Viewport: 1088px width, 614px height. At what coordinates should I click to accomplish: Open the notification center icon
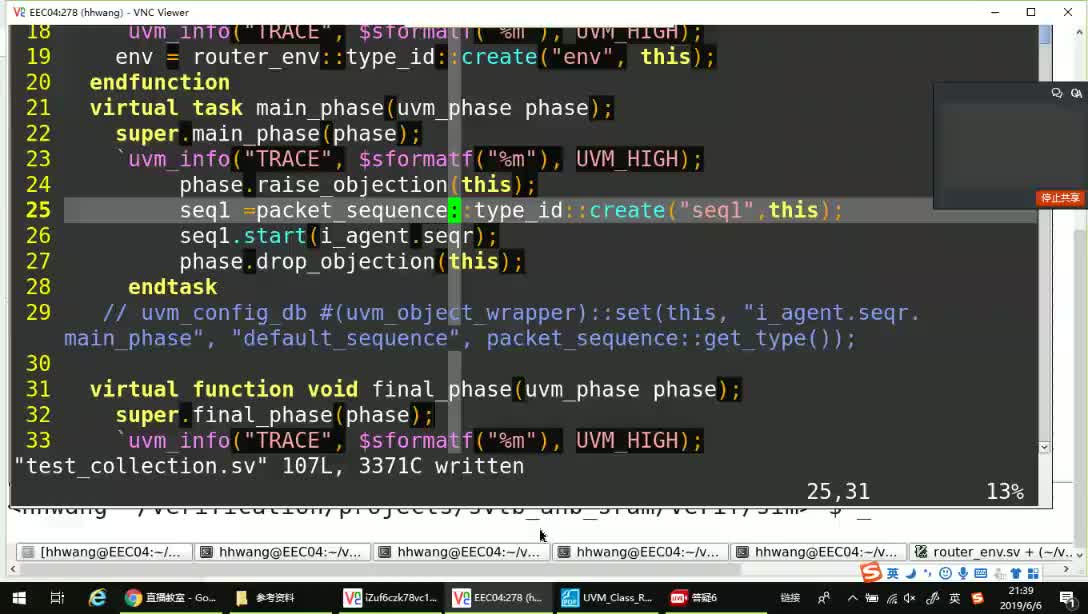pyautogui.click(x=1069, y=598)
